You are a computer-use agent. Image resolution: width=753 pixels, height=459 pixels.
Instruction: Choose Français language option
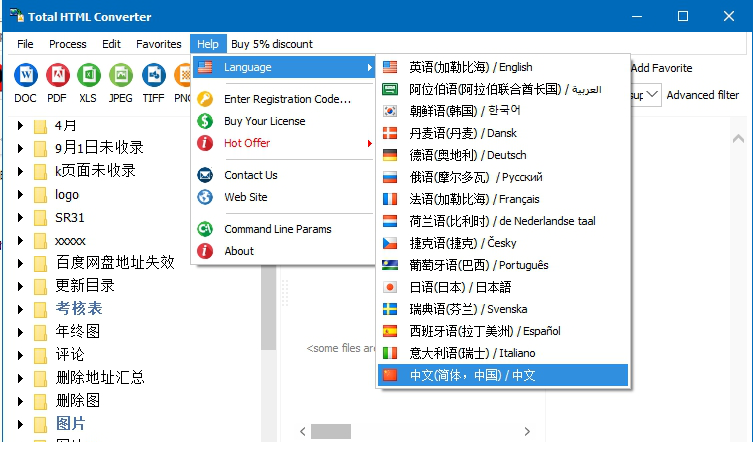tap(503, 199)
